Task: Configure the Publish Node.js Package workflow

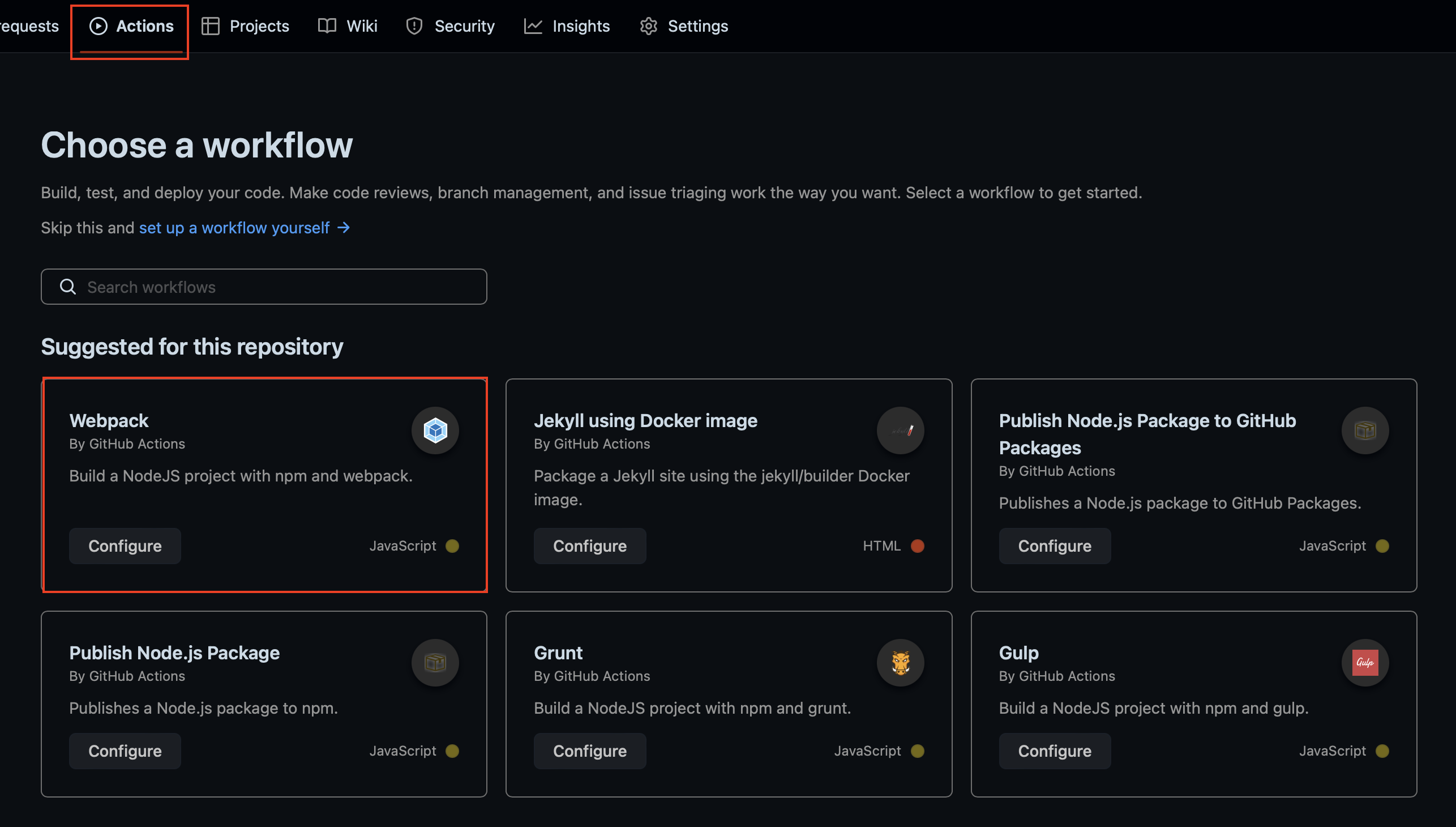Action: click(x=125, y=751)
